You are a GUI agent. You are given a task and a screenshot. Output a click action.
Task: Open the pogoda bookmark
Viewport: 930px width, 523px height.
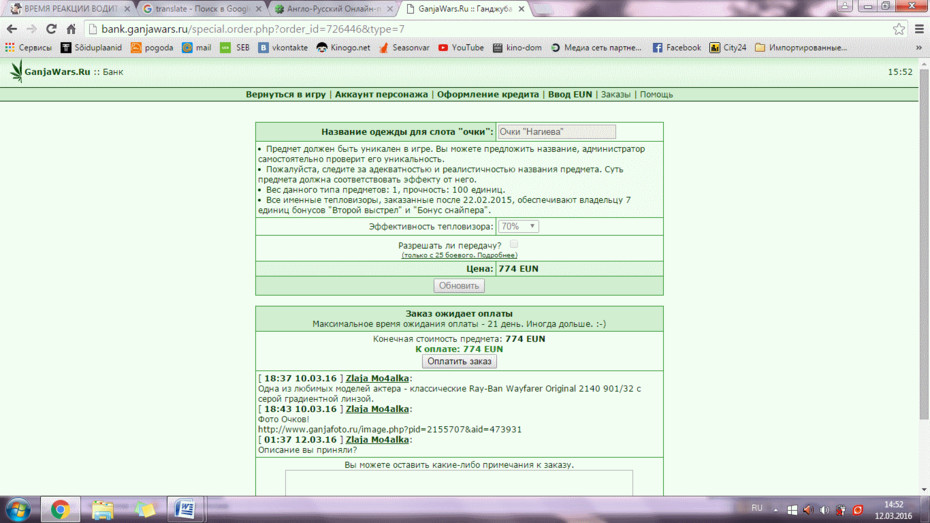click(x=152, y=47)
